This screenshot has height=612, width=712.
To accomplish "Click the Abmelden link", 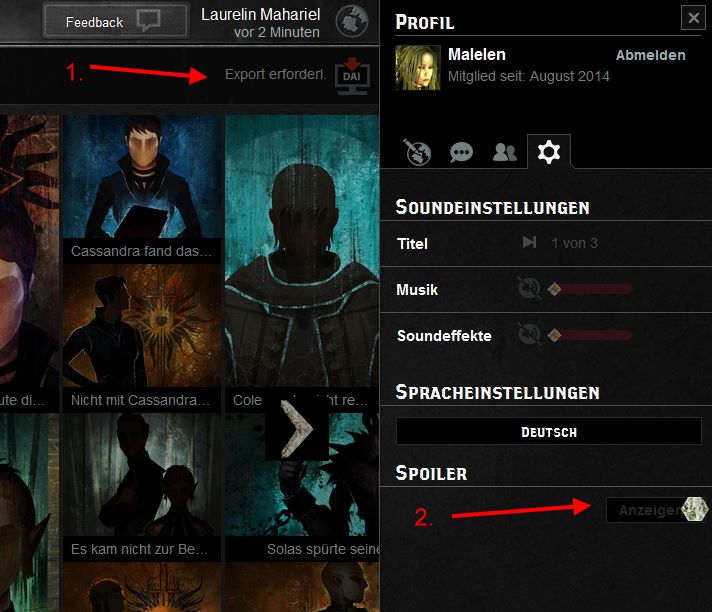I will pyautogui.click(x=650, y=56).
